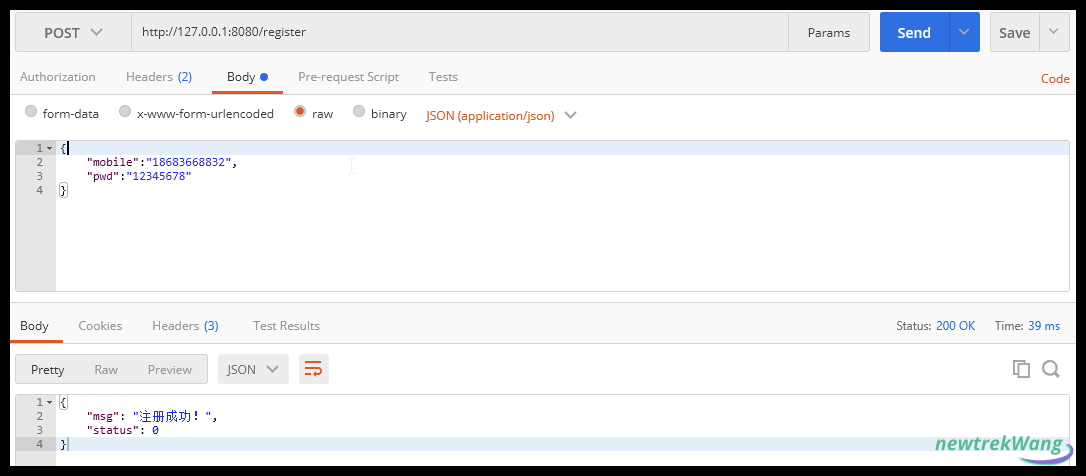Open the POST method dropdown
The width and height of the screenshot is (1086, 476).
(73, 33)
